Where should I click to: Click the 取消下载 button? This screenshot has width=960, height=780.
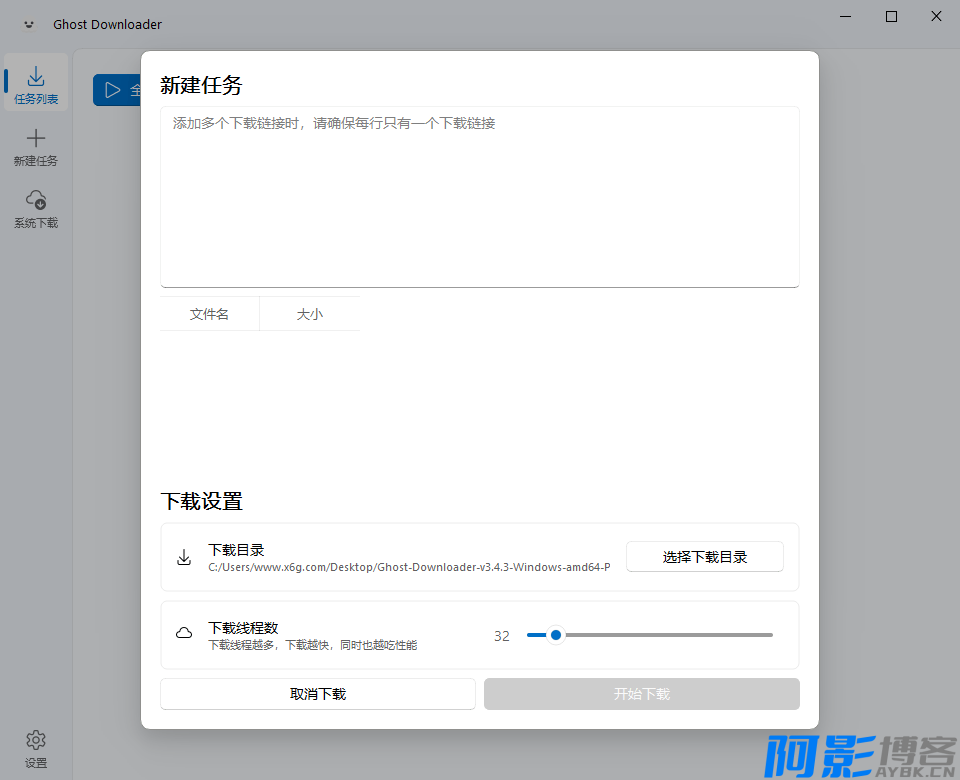pos(318,694)
